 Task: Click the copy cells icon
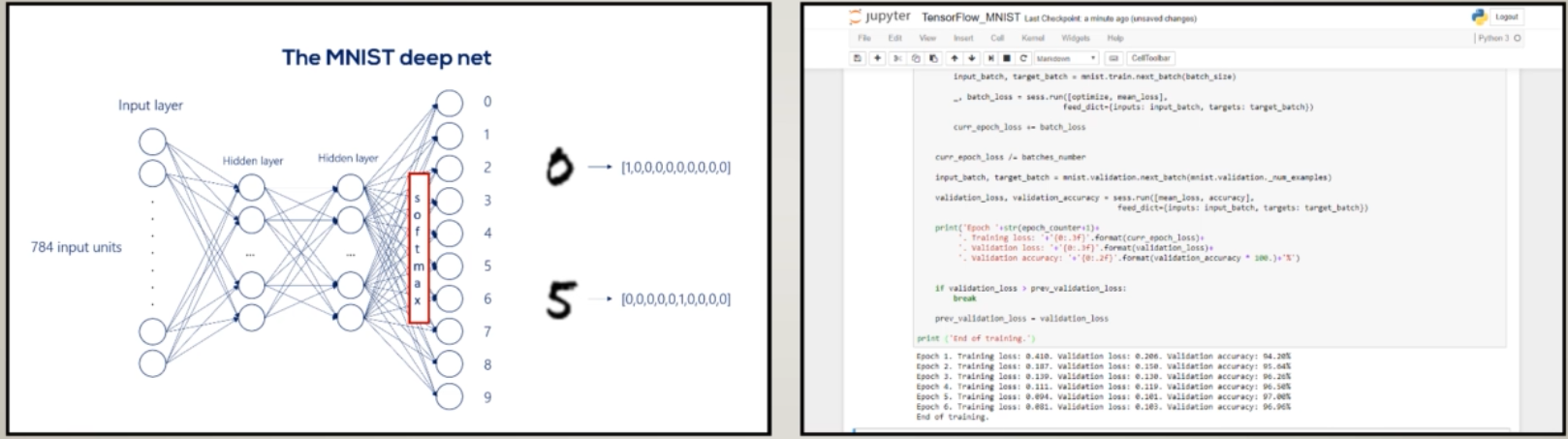[x=916, y=58]
